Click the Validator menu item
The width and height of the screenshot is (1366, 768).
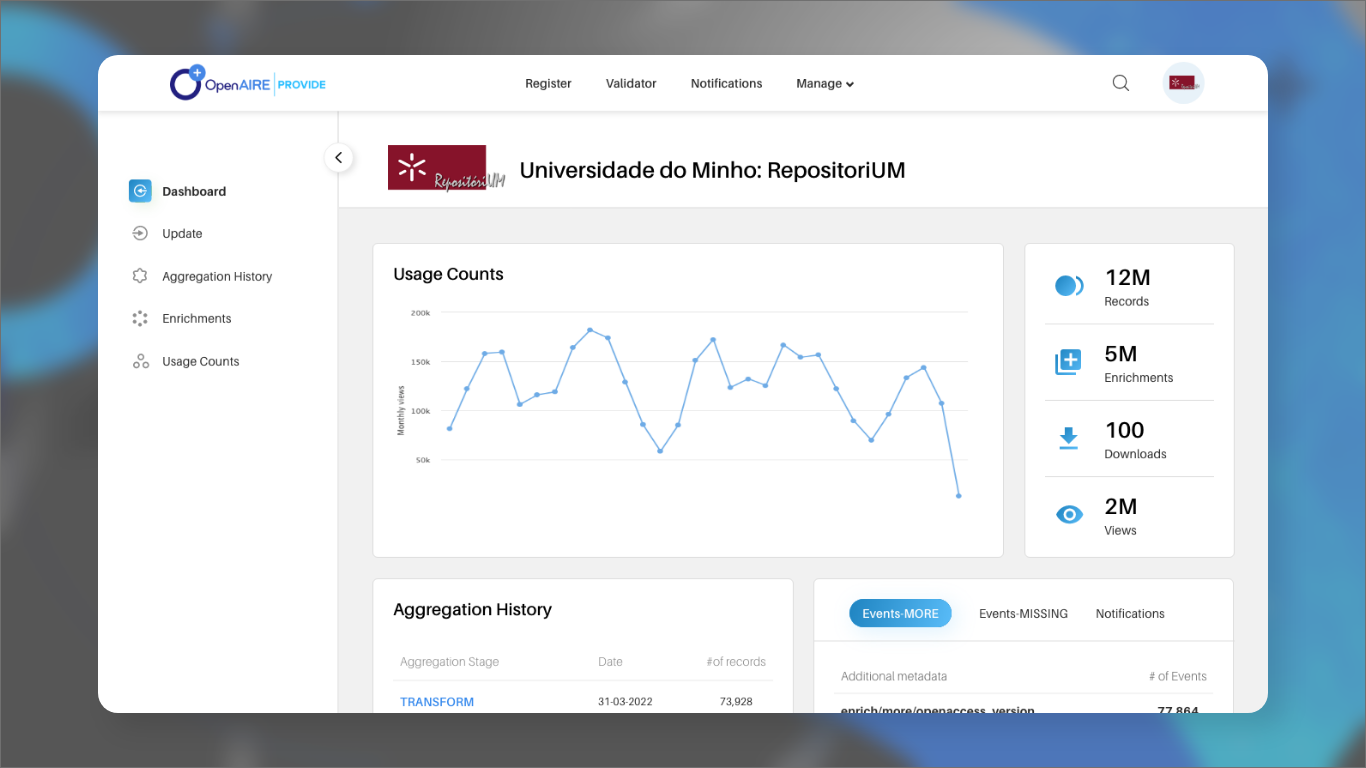pyautogui.click(x=631, y=83)
